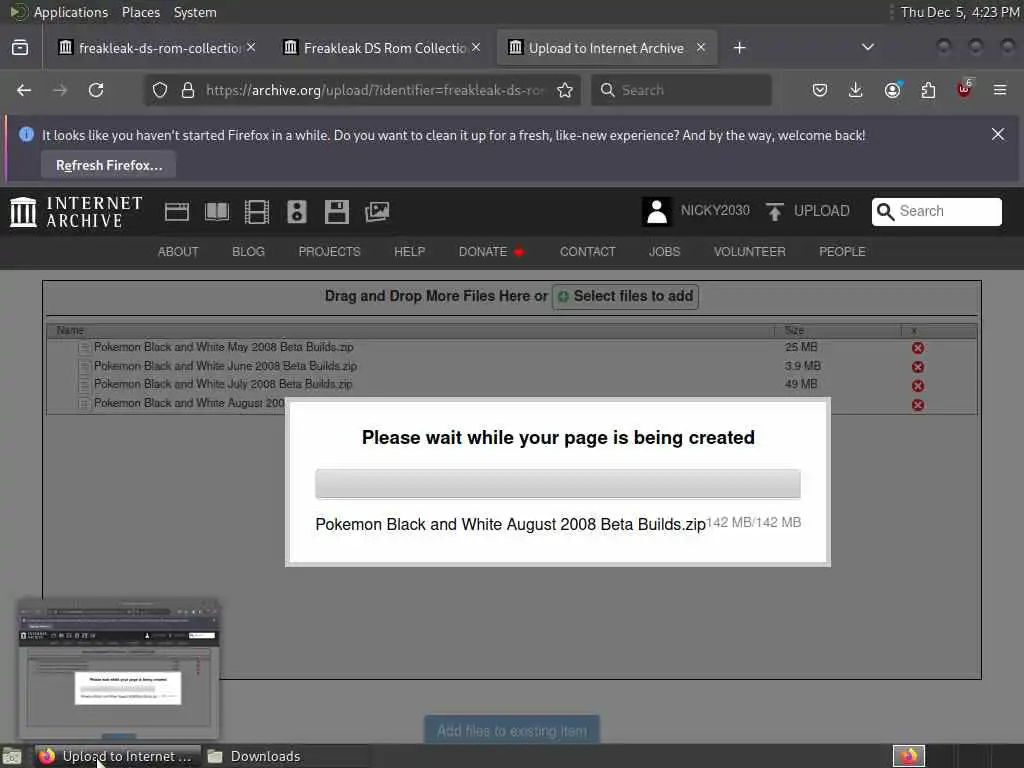Dismiss the Firefox refresh notification bar
Viewport: 1024px width, 768px height.
[998, 134]
